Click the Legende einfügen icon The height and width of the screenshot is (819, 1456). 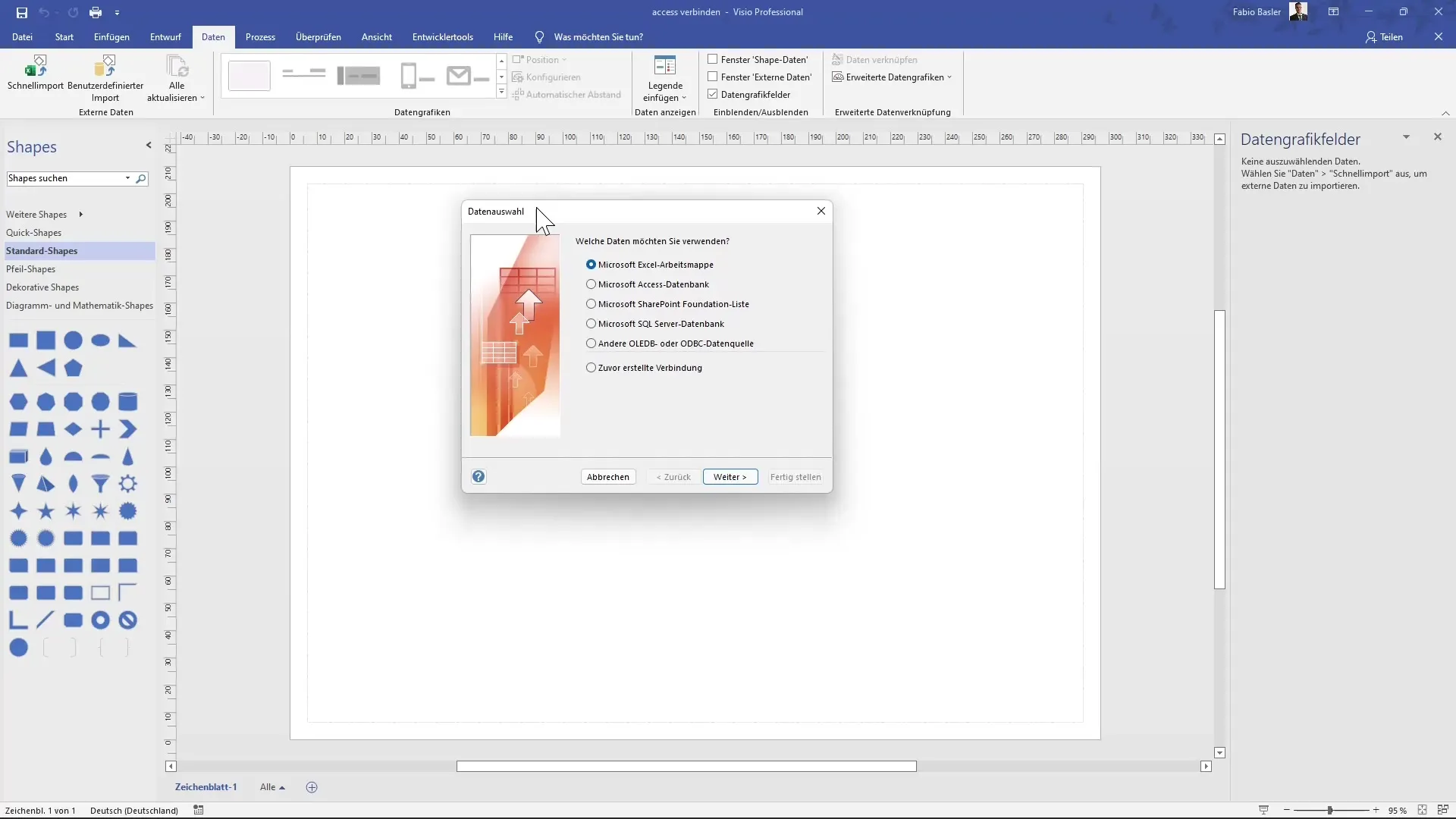(665, 67)
